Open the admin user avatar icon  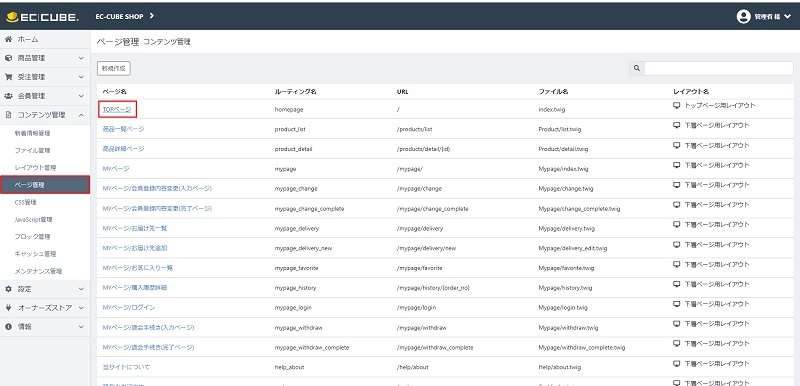743,16
